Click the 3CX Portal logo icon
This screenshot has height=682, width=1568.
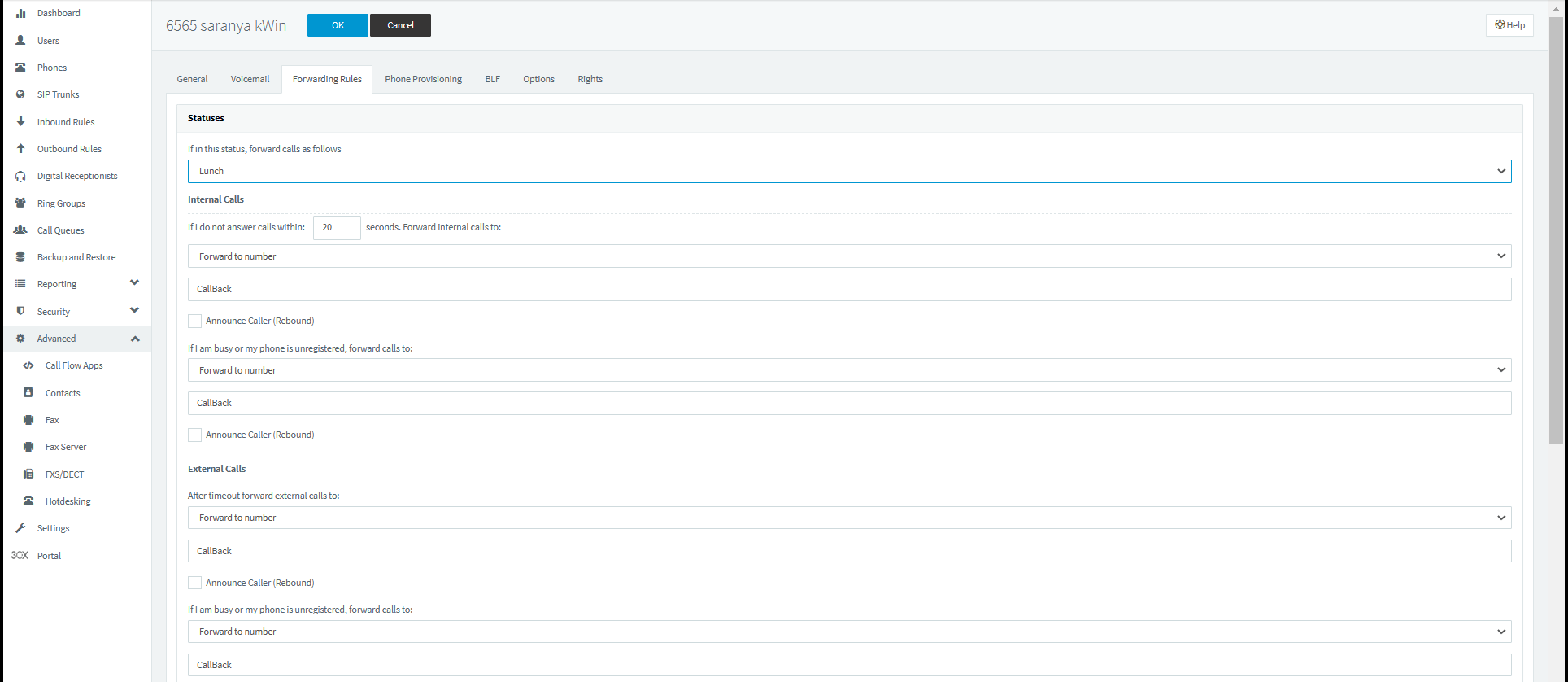click(x=20, y=556)
